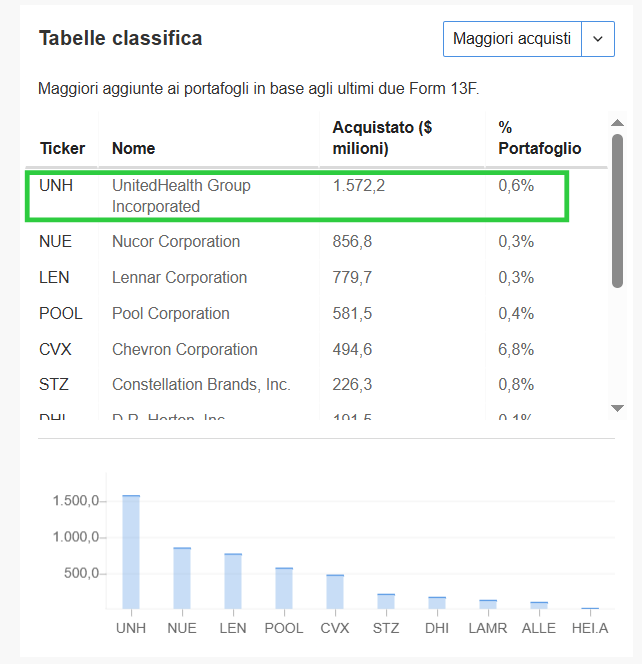This screenshot has height=664, width=642.
Task: Click the 856,8 value cell
Action: pyautogui.click(x=352, y=241)
